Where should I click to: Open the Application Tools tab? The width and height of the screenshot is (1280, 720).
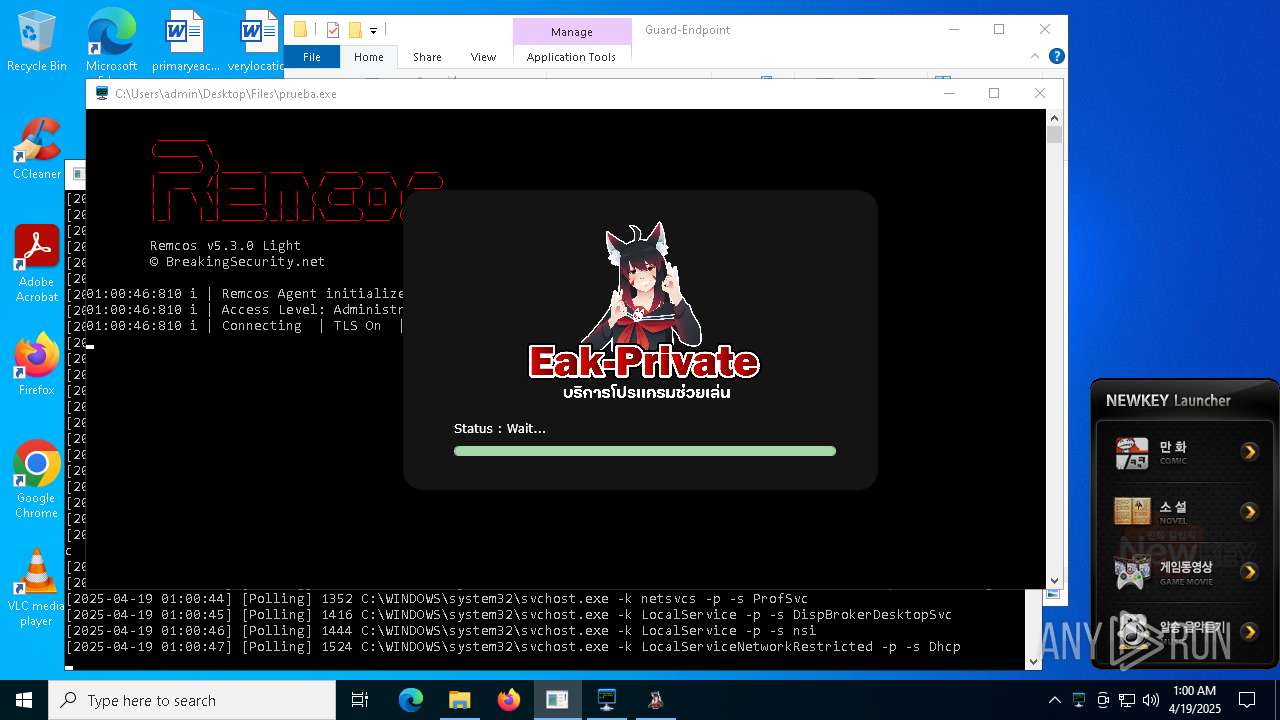(571, 57)
